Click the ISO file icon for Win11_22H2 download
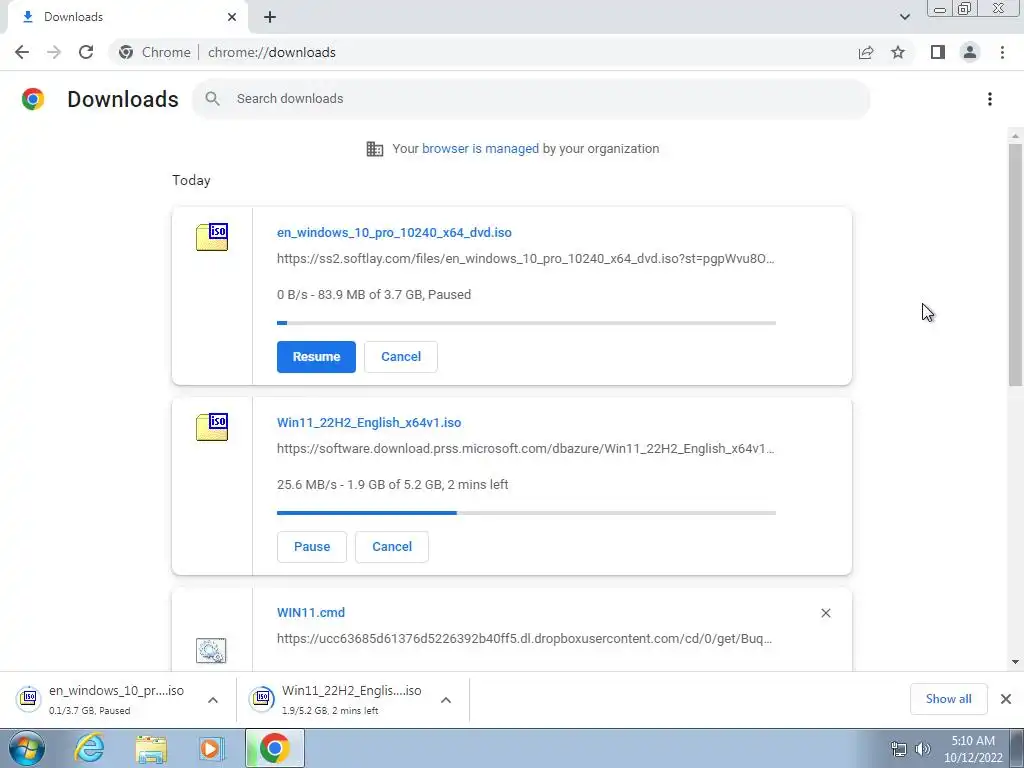Viewport: 1024px width, 768px height. click(x=212, y=427)
